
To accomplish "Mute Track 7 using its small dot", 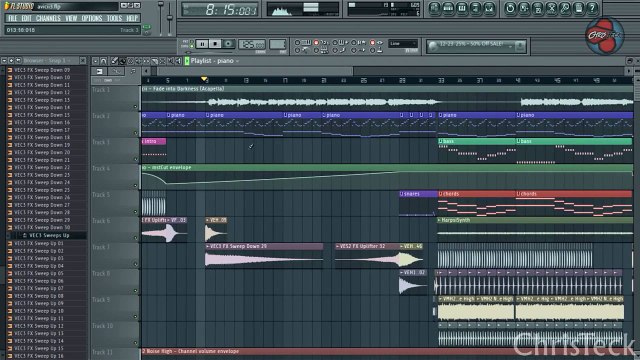I will (x=135, y=264).
